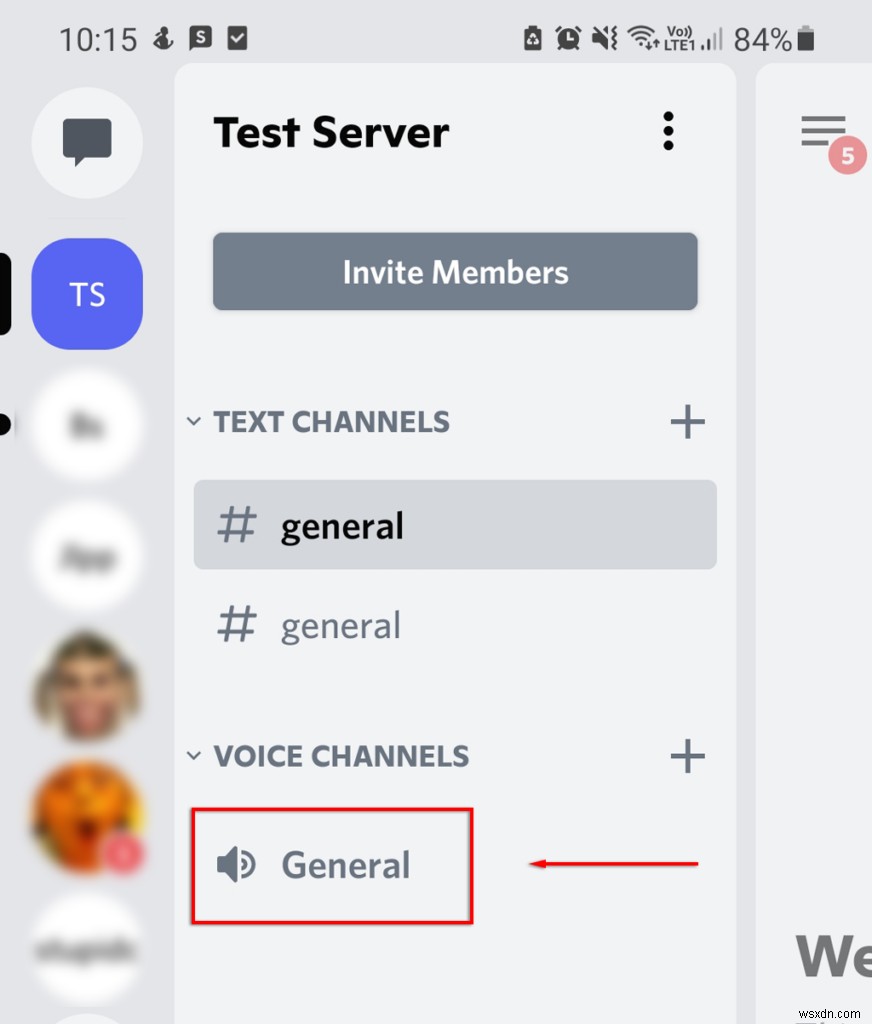Image resolution: width=872 pixels, height=1024 pixels.
Task: Collapse the VOICE CHANNELS section
Action: [193, 757]
